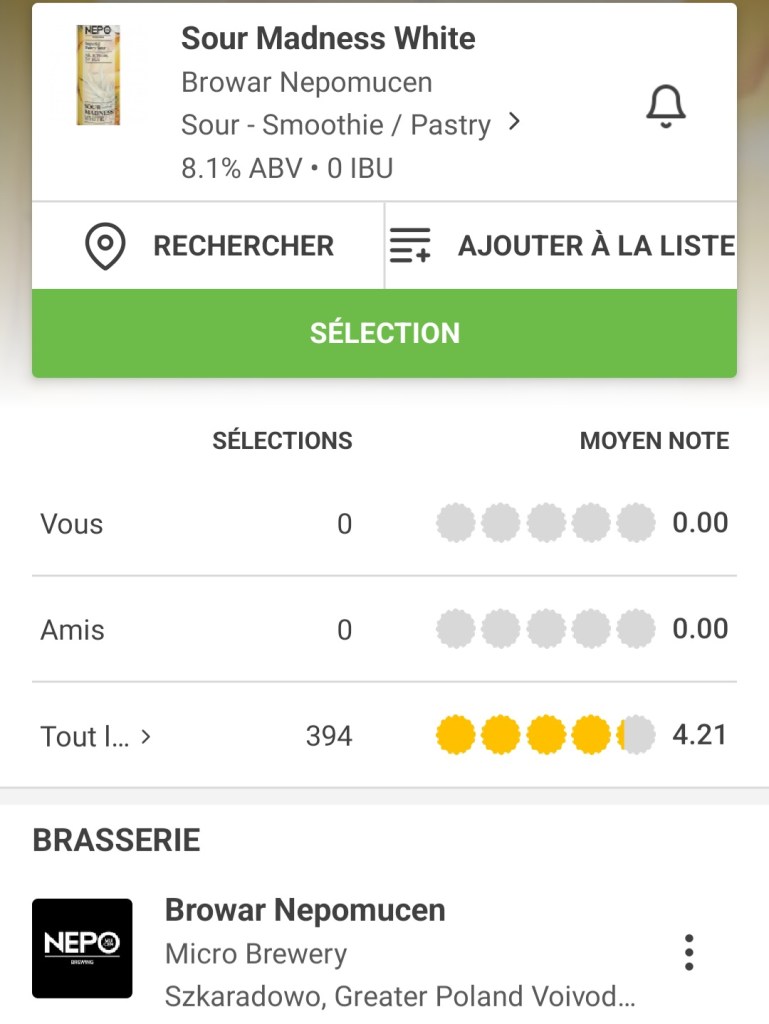Tap AJOUTER À LA LISTE text
The width and height of the screenshot is (769, 1024).
(x=596, y=246)
